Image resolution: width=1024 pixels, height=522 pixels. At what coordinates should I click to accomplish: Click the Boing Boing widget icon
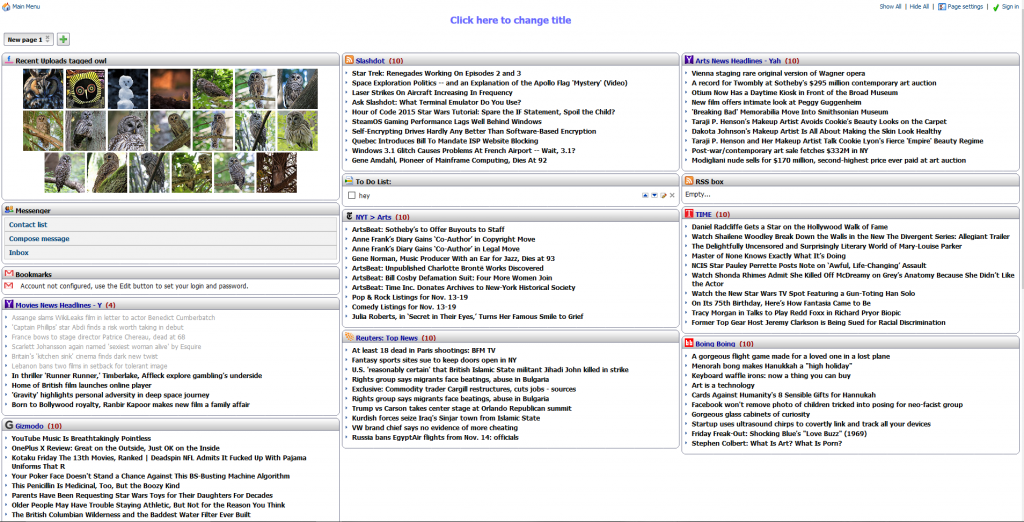[689, 343]
